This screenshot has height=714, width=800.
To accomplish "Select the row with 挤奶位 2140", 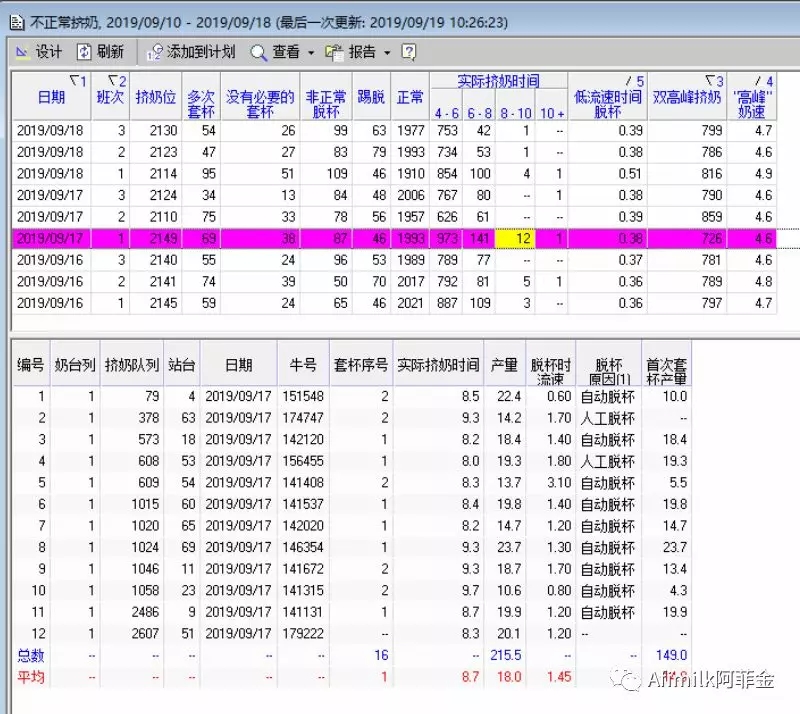I will pyautogui.click(x=394, y=260).
